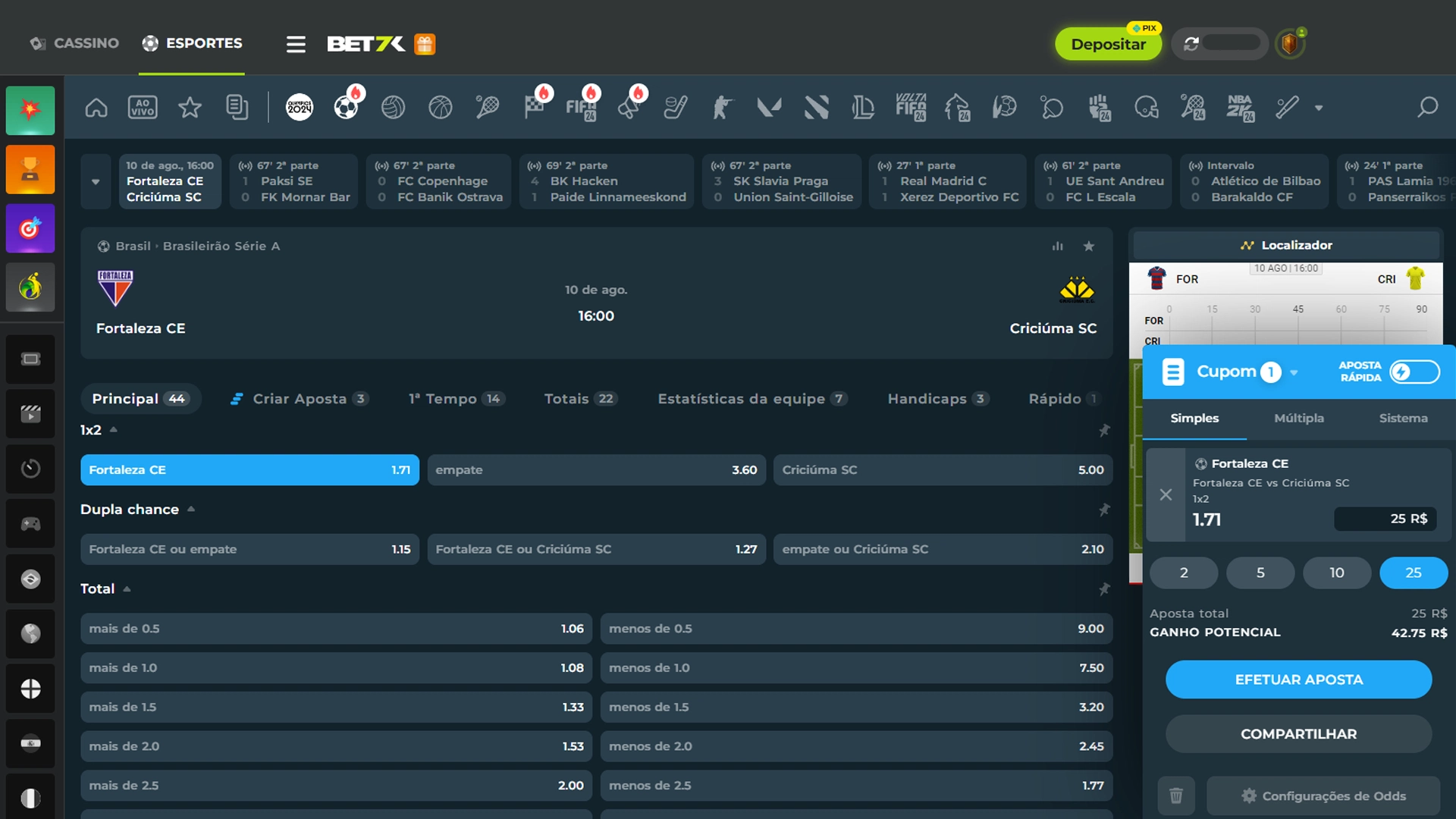The image size is (1456, 819).
Task: Open the 1º Tempo tab
Action: 457,399
